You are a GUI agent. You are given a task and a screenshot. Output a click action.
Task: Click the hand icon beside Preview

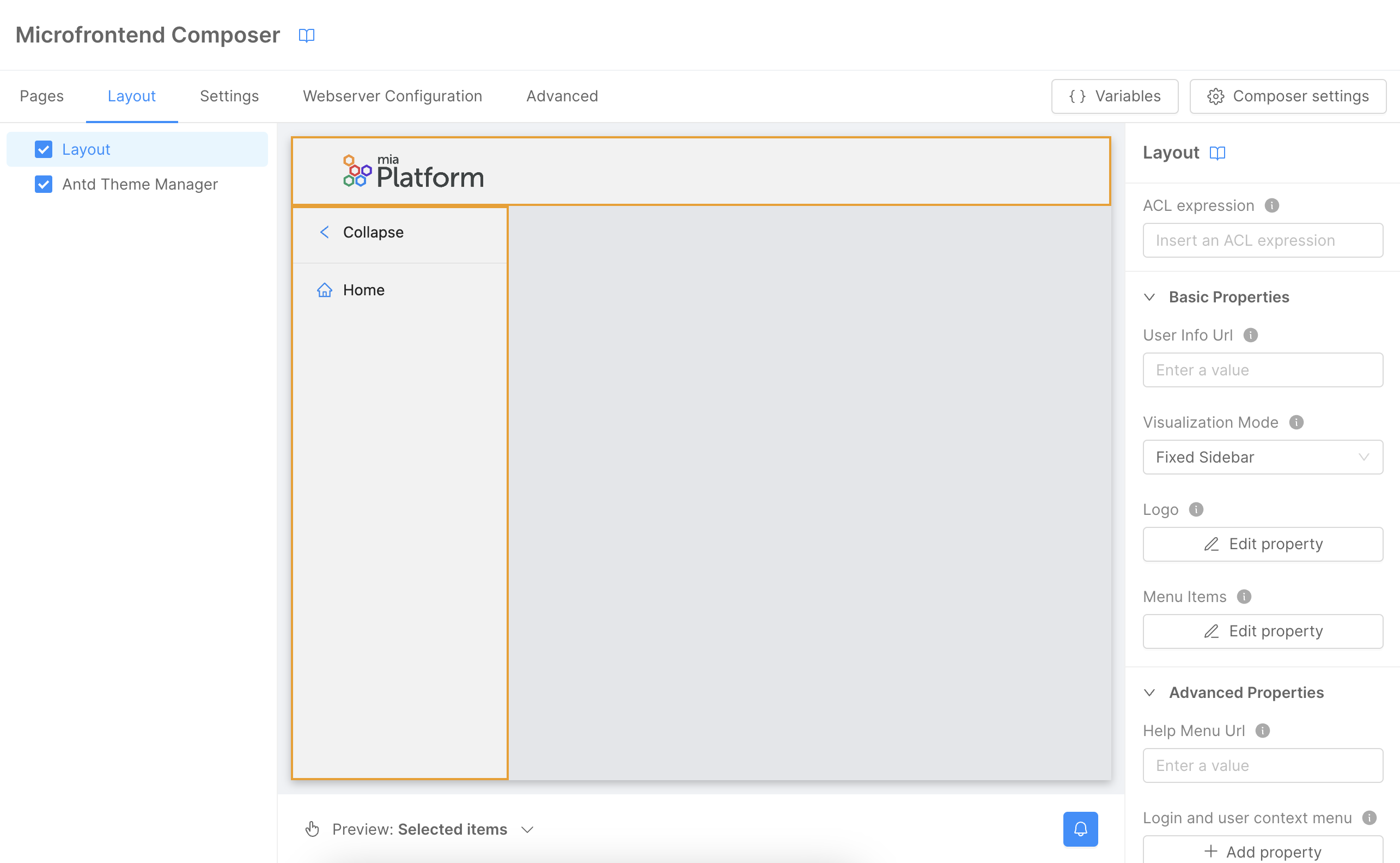click(x=312, y=829)
